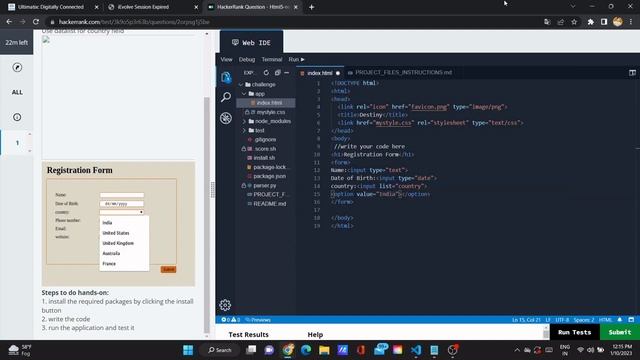The height and width of the screenshot is (360, 640).
Task: Open the Debug (no-bug) icon in IDE sidebar
Action: [226, 118]
